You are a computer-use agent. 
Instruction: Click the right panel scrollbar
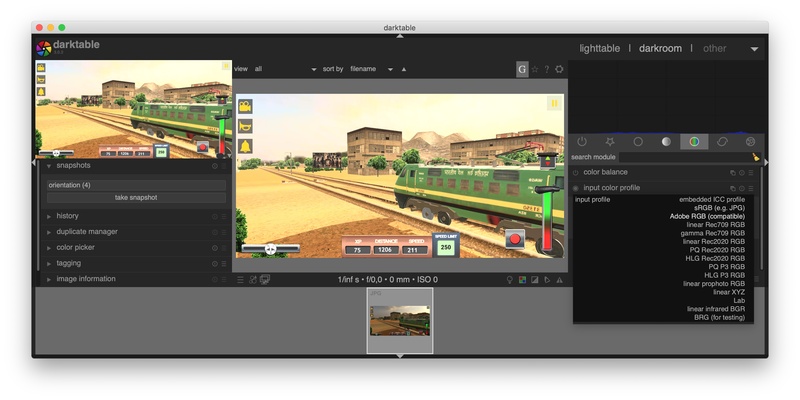tap(761, 219)
